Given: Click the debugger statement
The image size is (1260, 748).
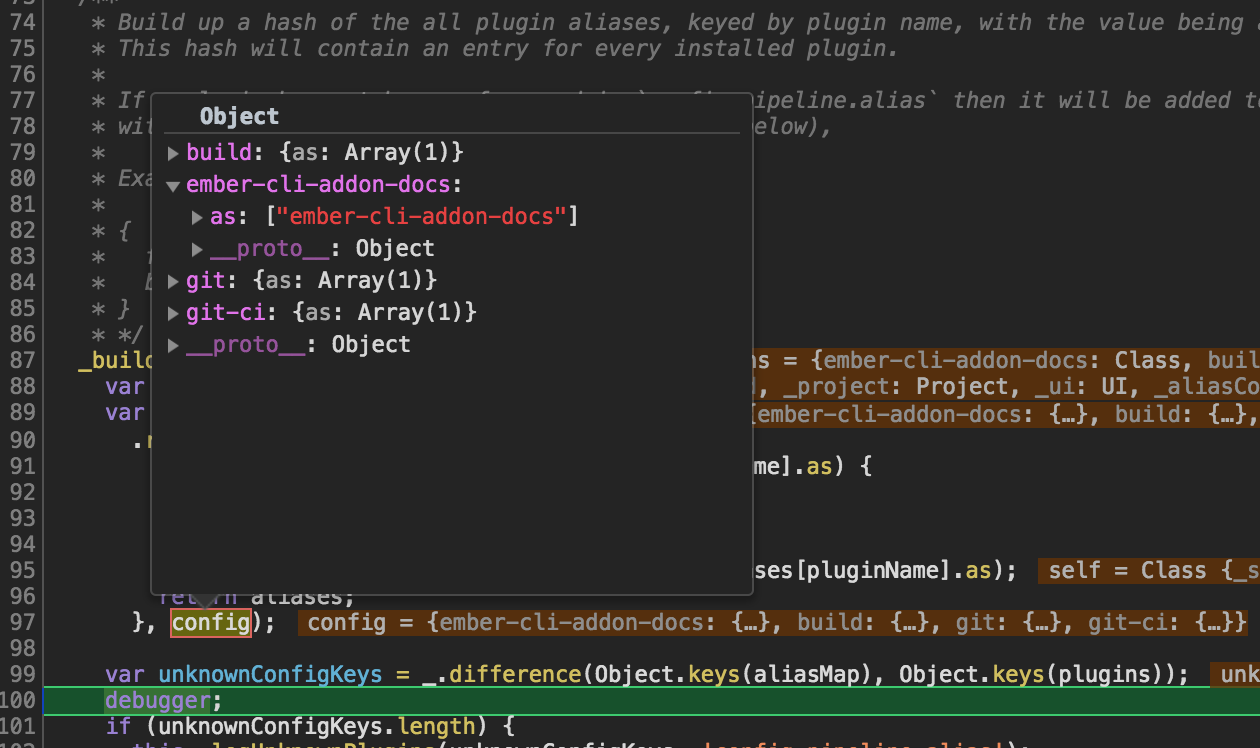Looking at the screenshot, I should (x=163, y=700).
